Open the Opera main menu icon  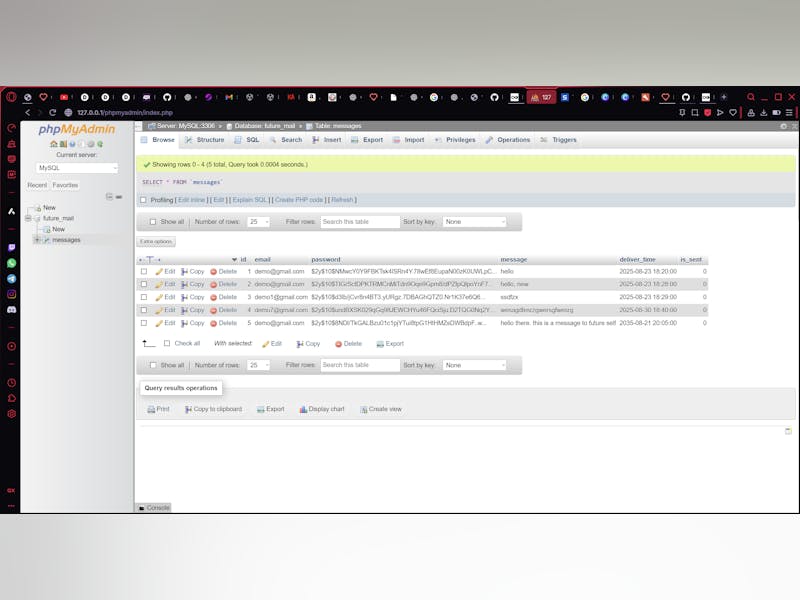(11, 97)
